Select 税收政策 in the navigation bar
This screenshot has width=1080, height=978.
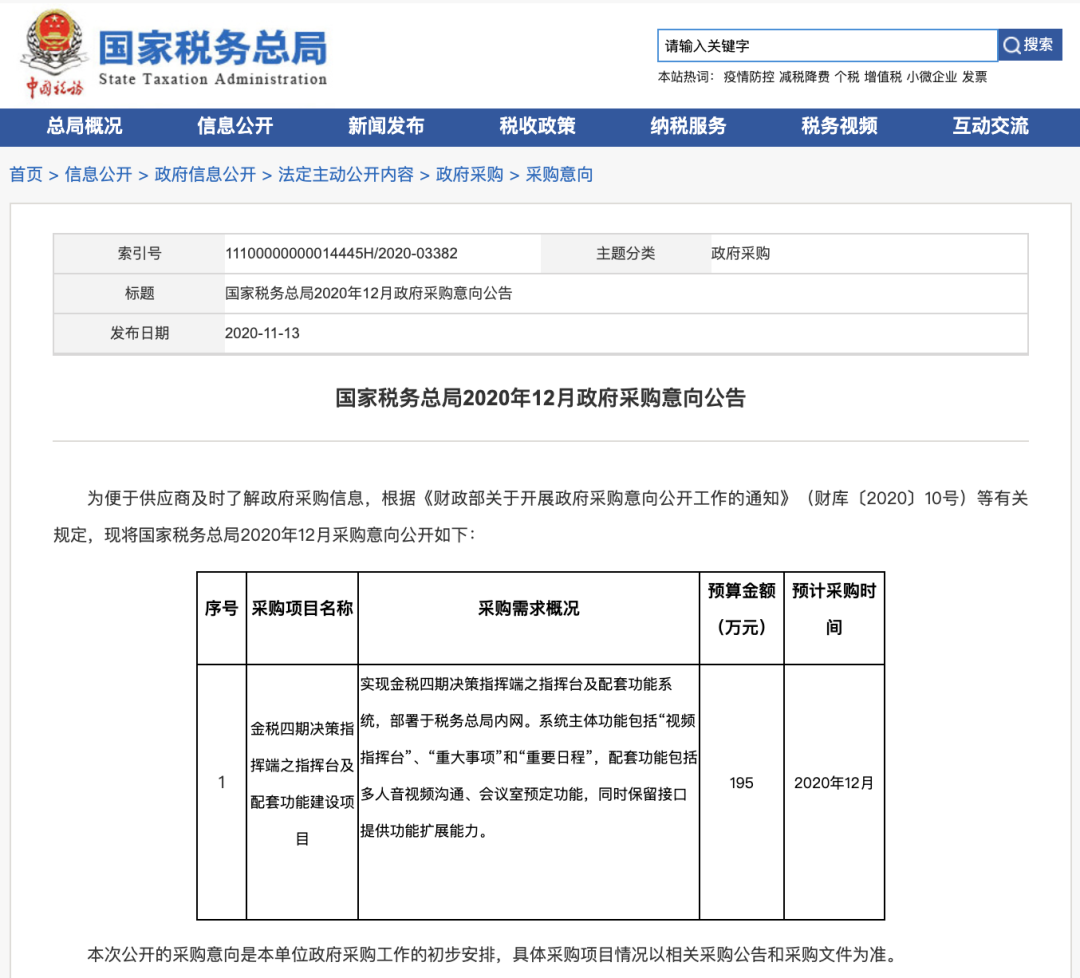click(537, 126)
